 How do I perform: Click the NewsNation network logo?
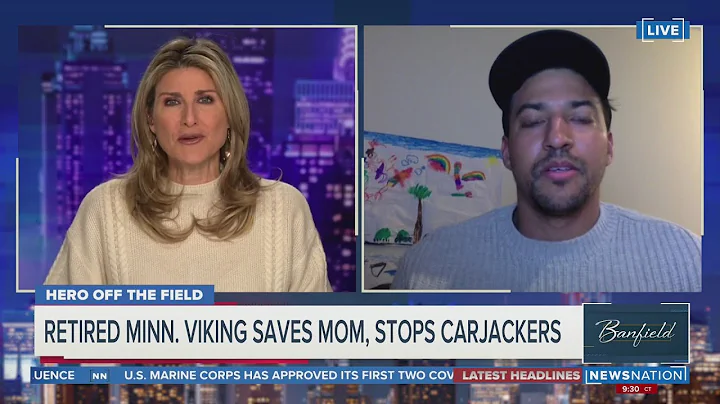pyautogui.click(x=636, y=375)
